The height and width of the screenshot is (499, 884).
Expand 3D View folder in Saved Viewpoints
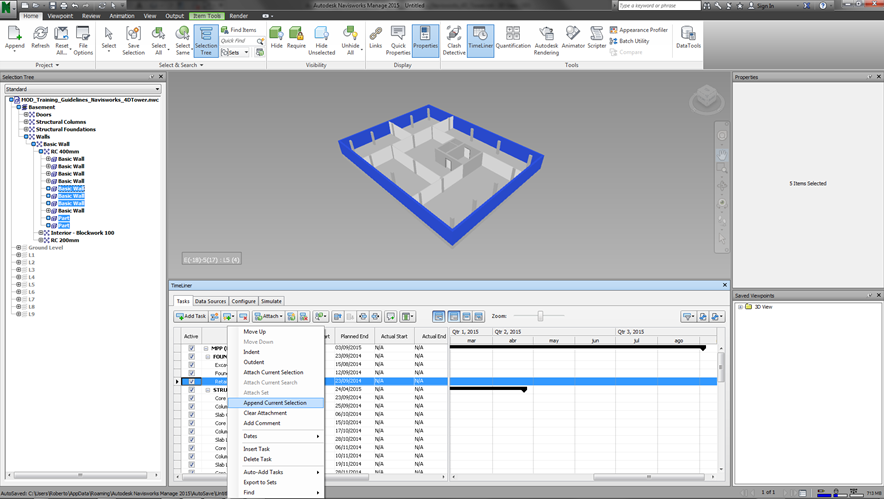(x=740, y=307)
